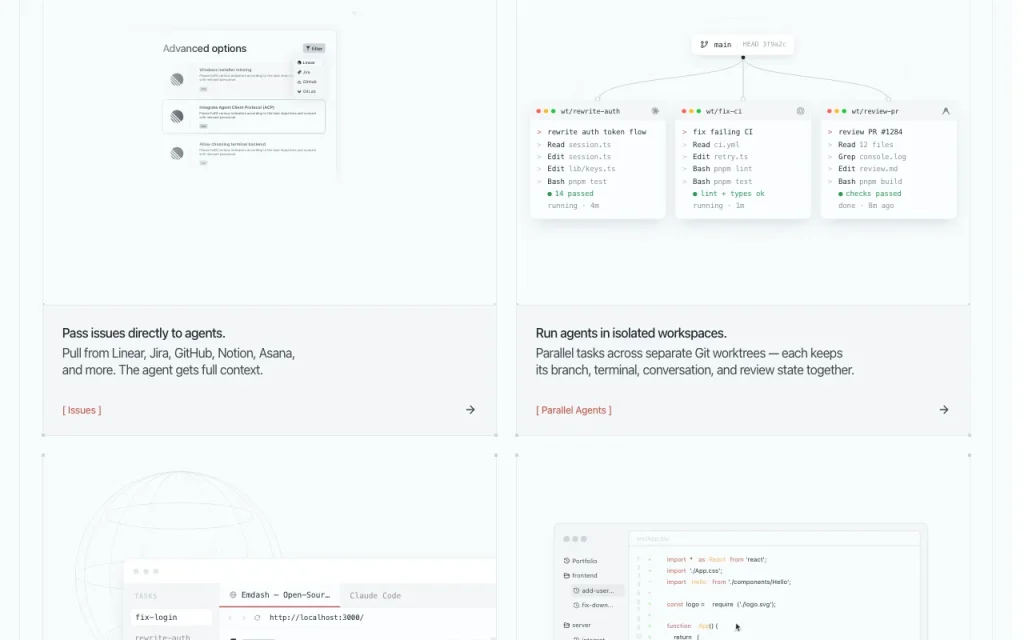Choose Linear from the filter menu
The width and height of the screenshot is (1024, 640).
coord(307,63)
